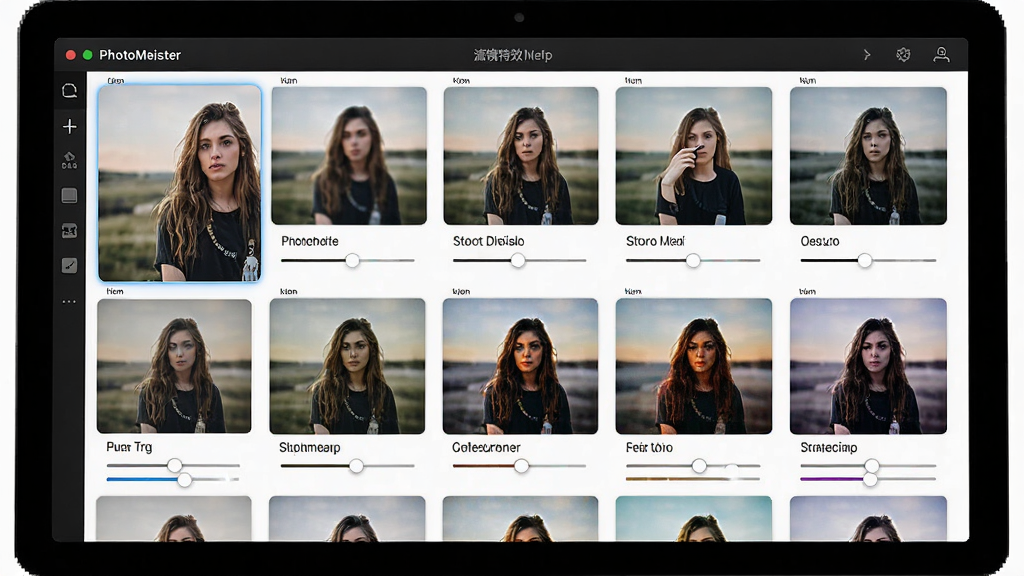Click the right chevron in the title bar

coord(867,55)
